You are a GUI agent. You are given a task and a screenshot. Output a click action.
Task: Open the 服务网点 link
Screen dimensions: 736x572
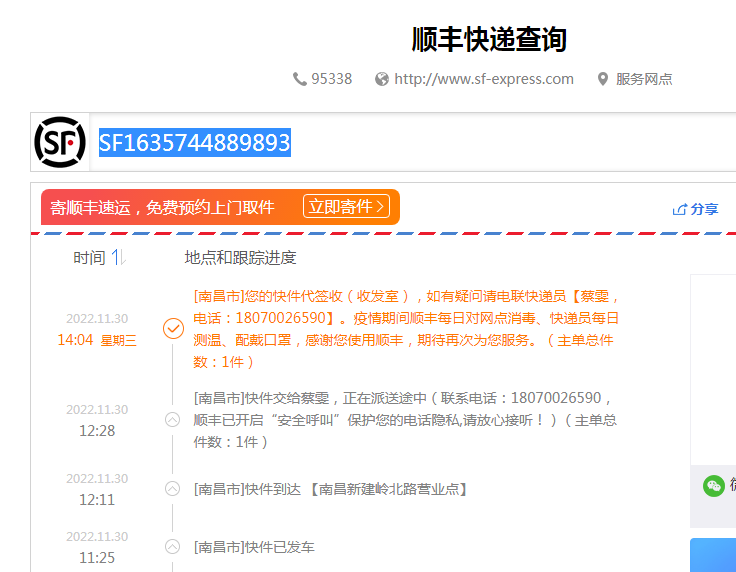644,79
